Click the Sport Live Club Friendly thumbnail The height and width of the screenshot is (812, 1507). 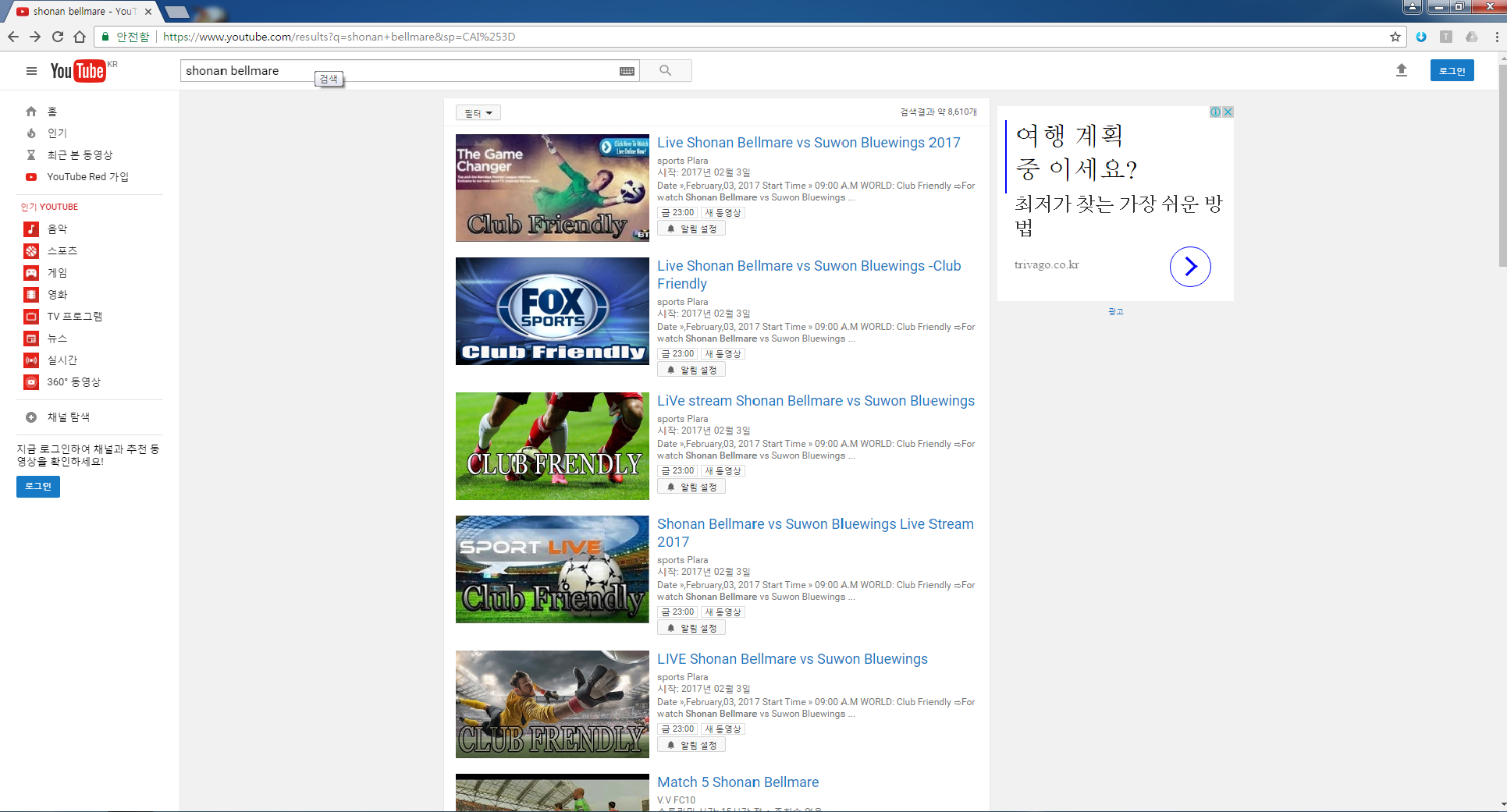[553, 569]
